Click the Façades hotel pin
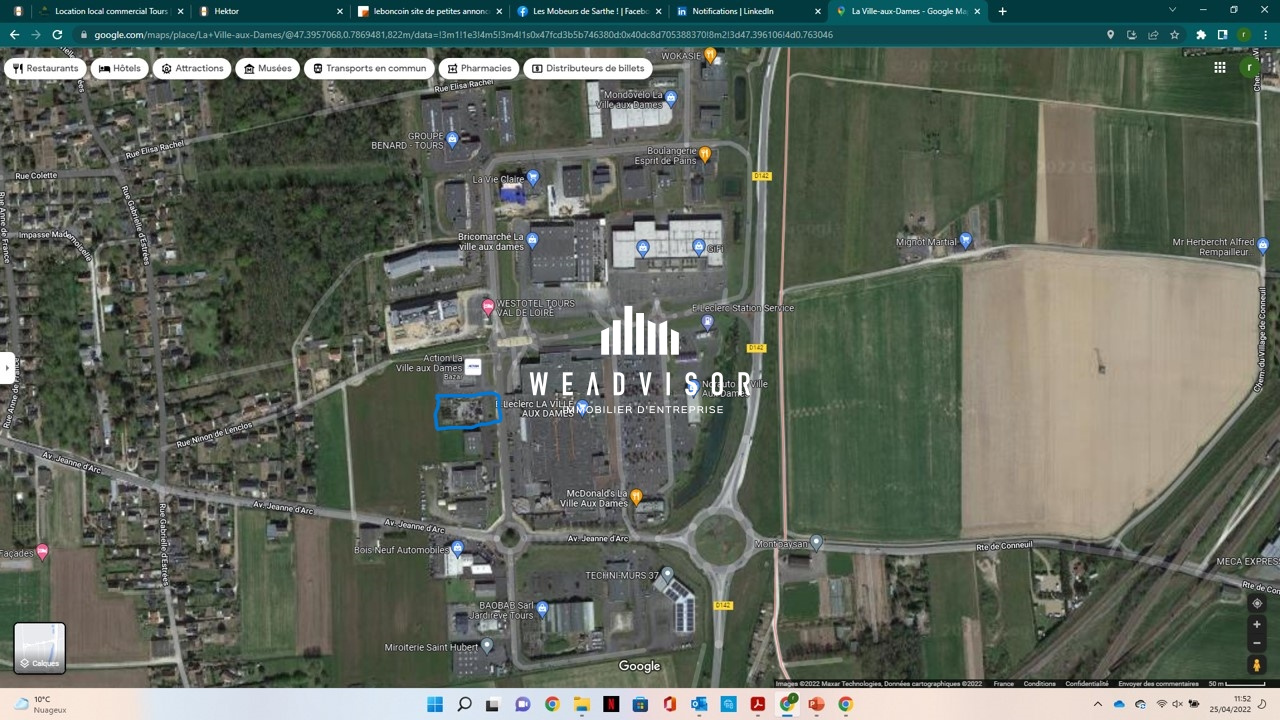Screen dimensions: 1280x720 tap(42, 551)
